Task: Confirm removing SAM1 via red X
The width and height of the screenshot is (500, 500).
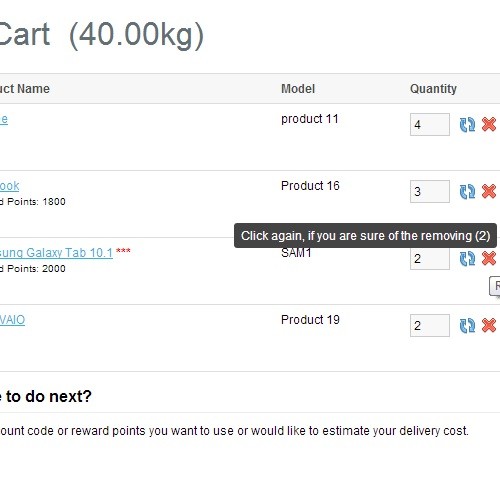Action: click(x=489, y=258)
